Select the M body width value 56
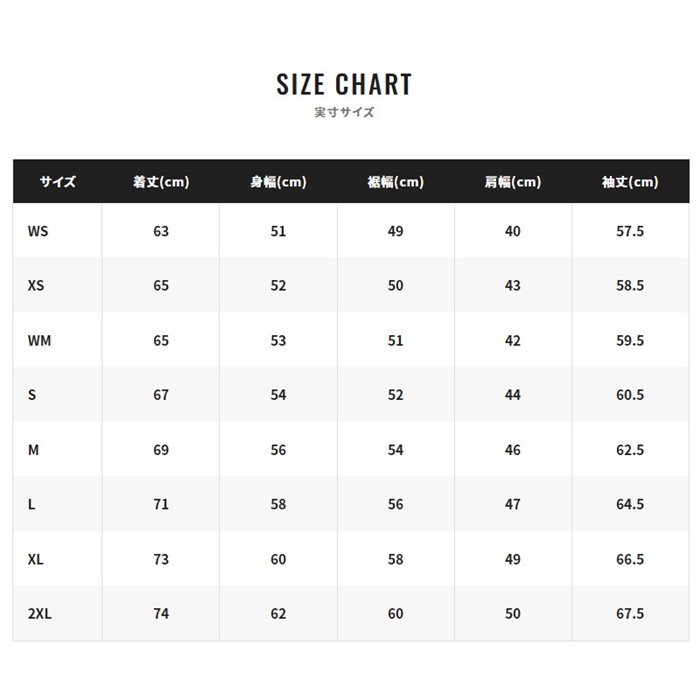The image size is (700, 700). [x=278, y=450]
